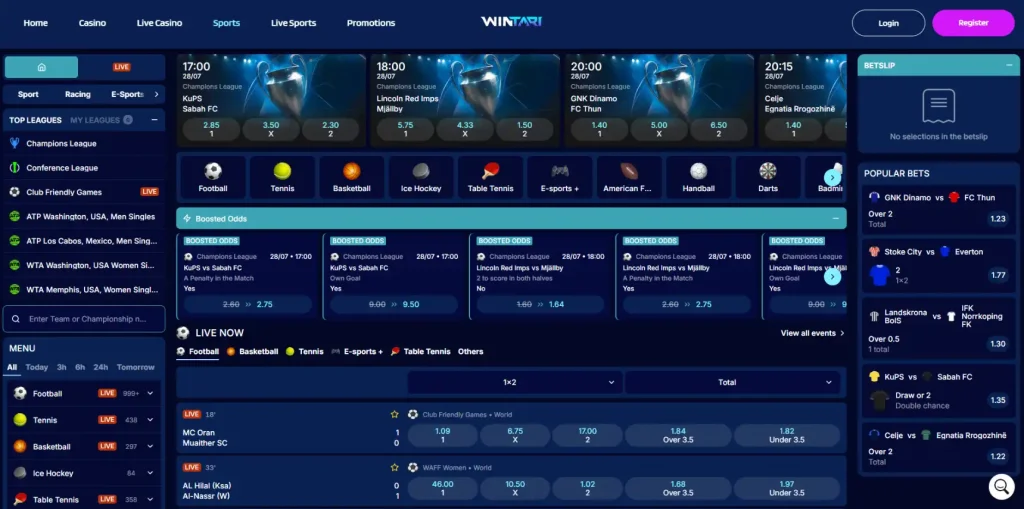Show next boosted odds arrow
1024x509 pixels.
click(832, 277)
